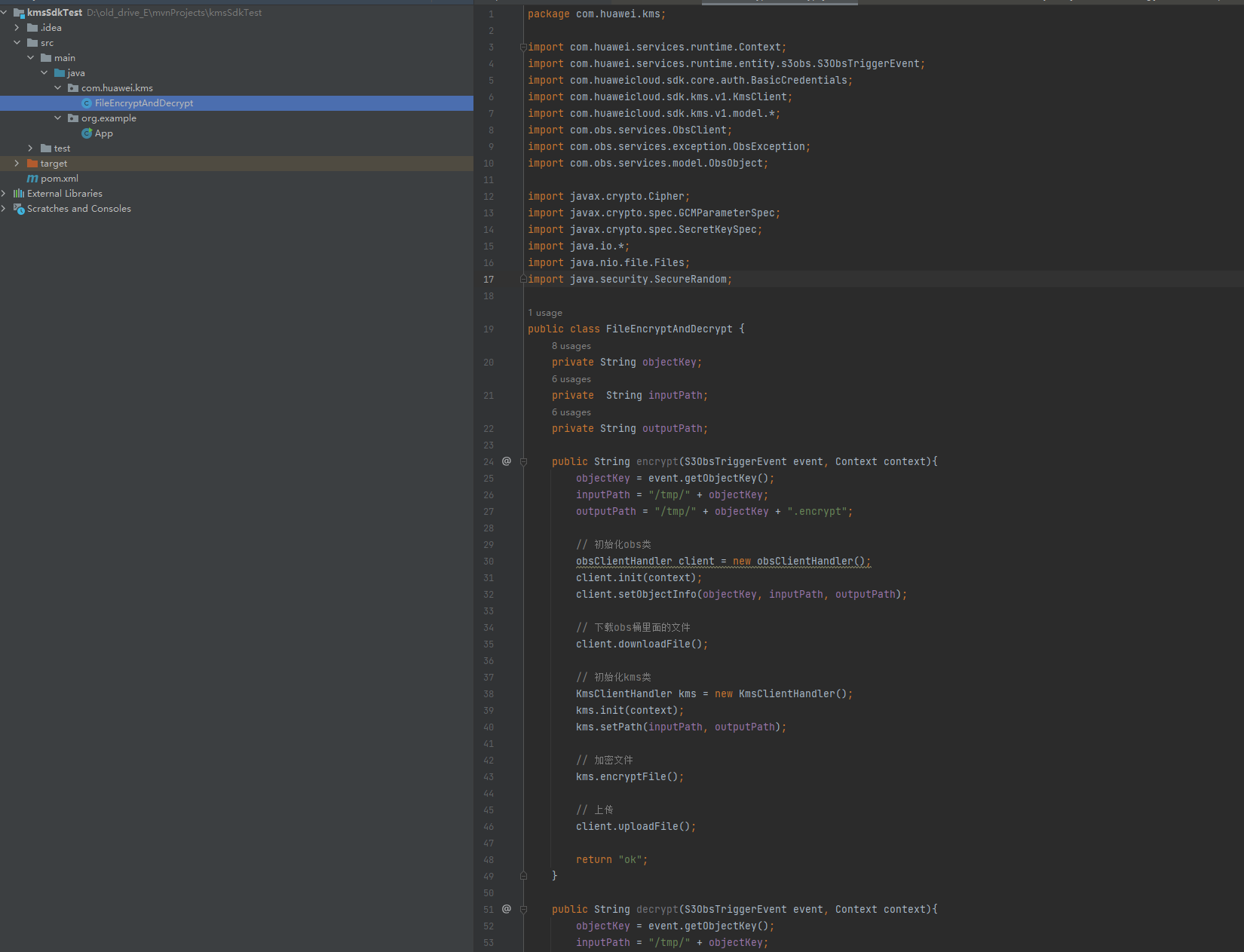Click the '6 usages' hint above outputPath field

pos(571,412)
